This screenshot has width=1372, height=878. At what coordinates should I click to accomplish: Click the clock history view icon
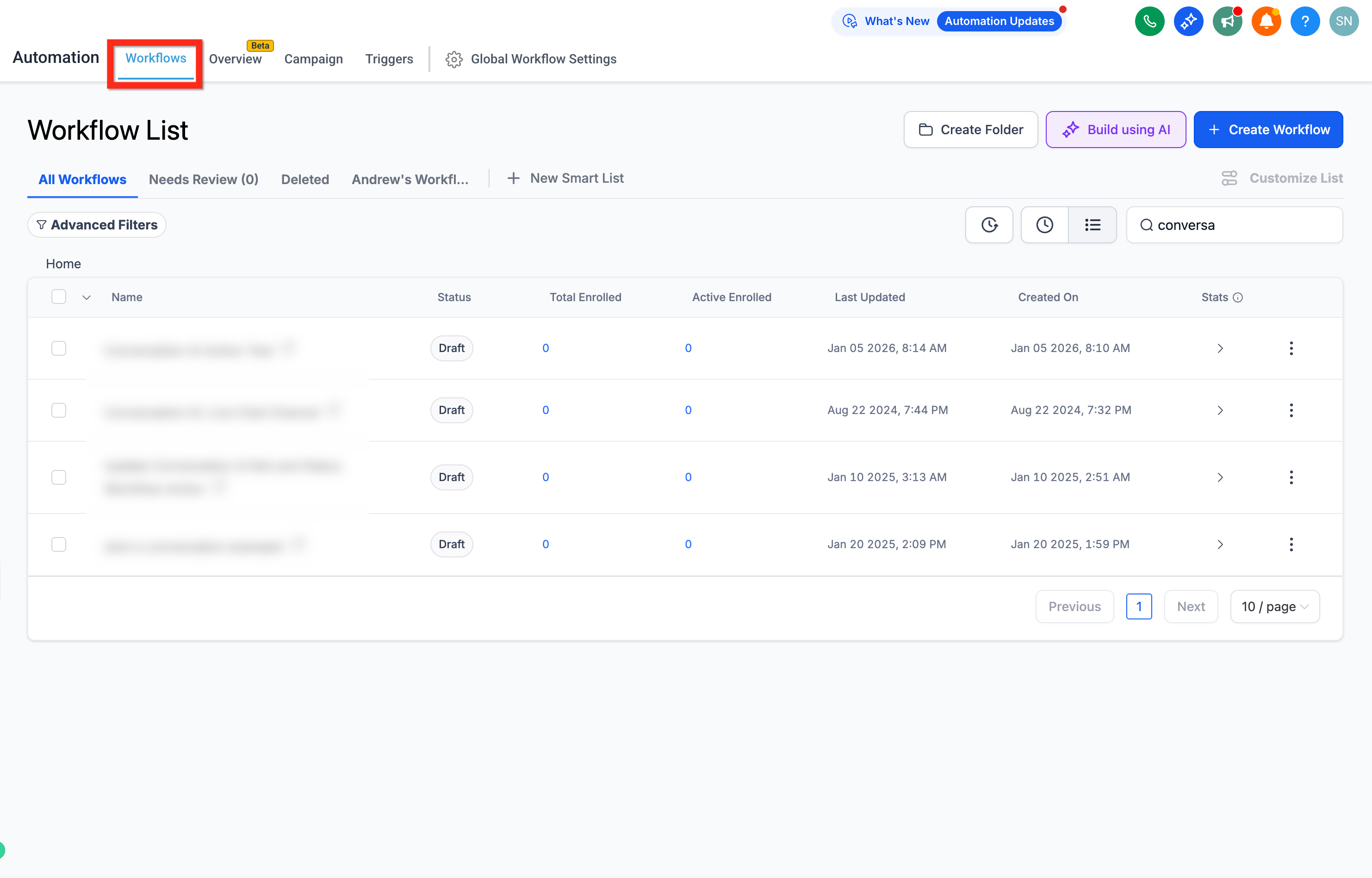pyautogui.click(x=1044, y=225)
